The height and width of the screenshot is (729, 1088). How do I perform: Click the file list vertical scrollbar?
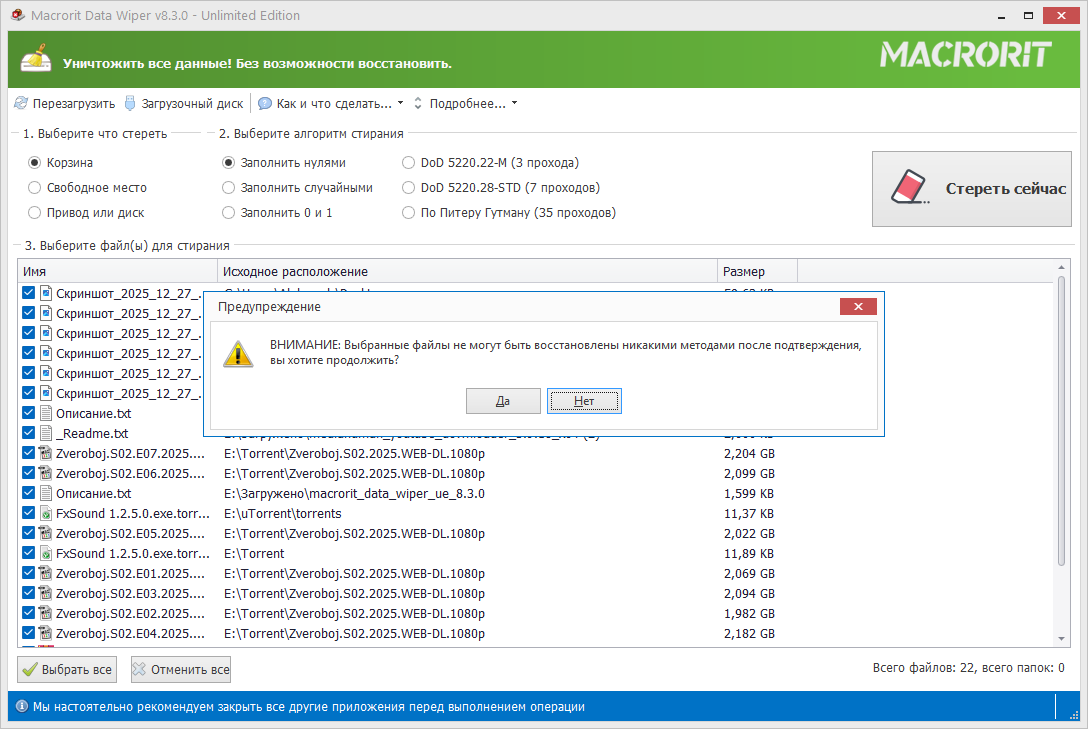click(x=1061, y=450)
